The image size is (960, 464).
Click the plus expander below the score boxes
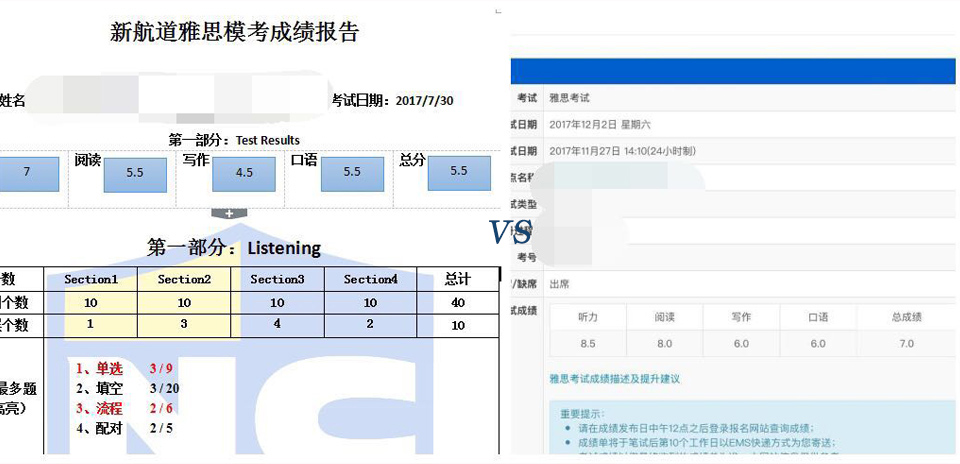pos(229,213)
